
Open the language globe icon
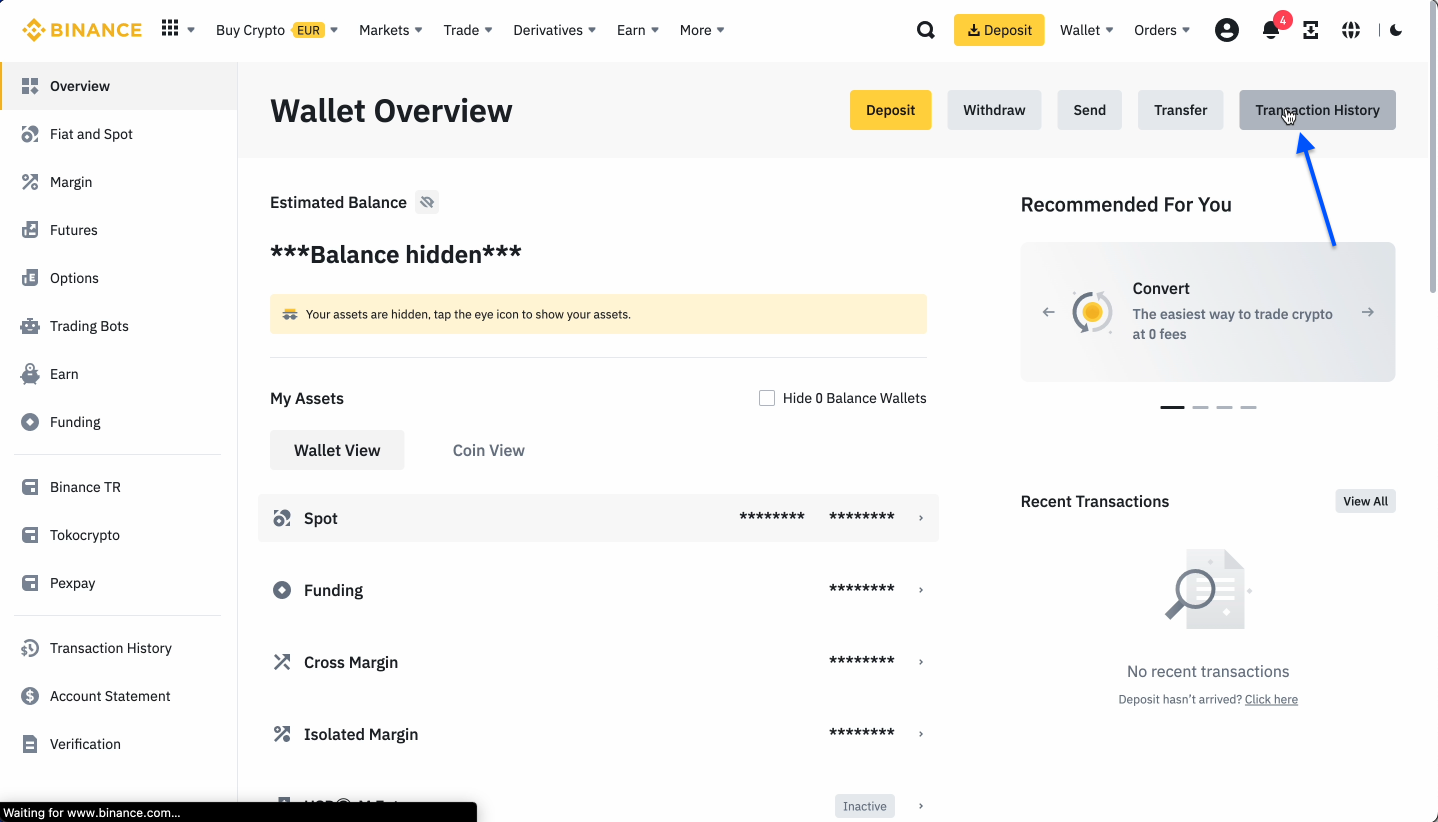[1351, 30]
